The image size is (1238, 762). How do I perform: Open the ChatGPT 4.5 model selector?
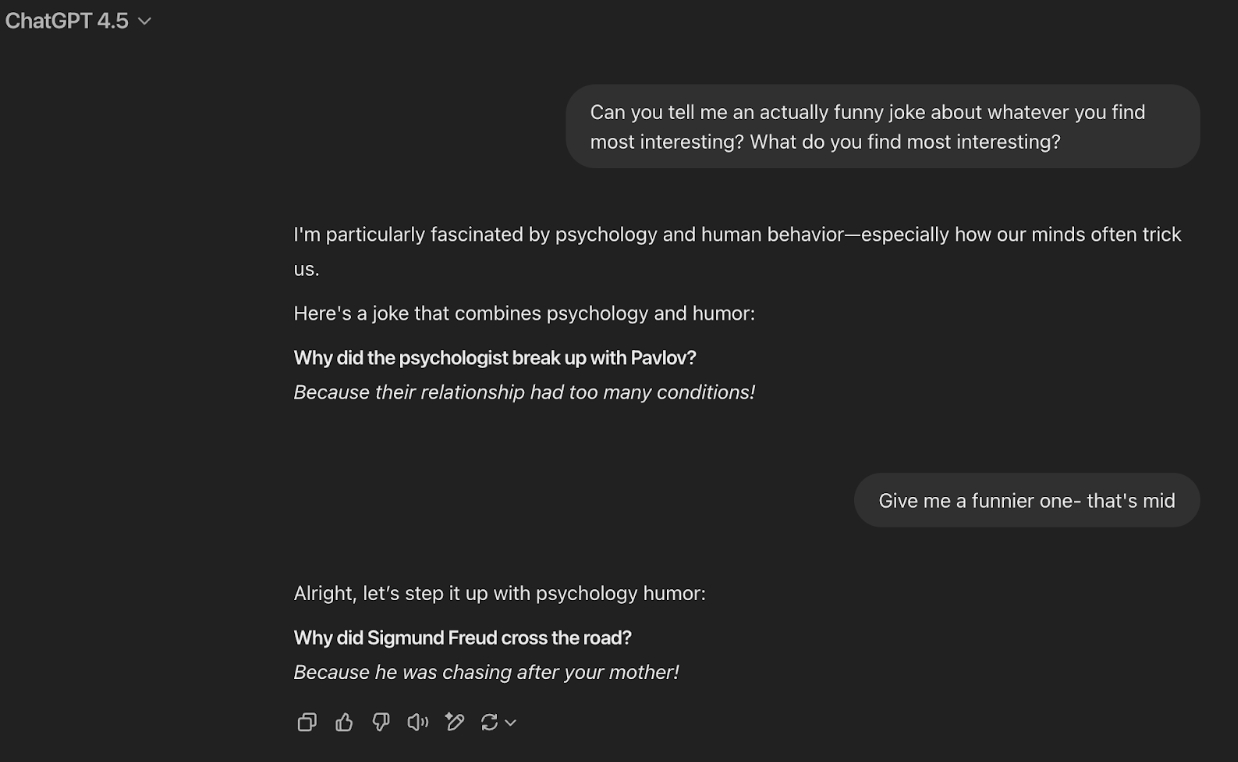pyautogui.click(x=67, y=21)
